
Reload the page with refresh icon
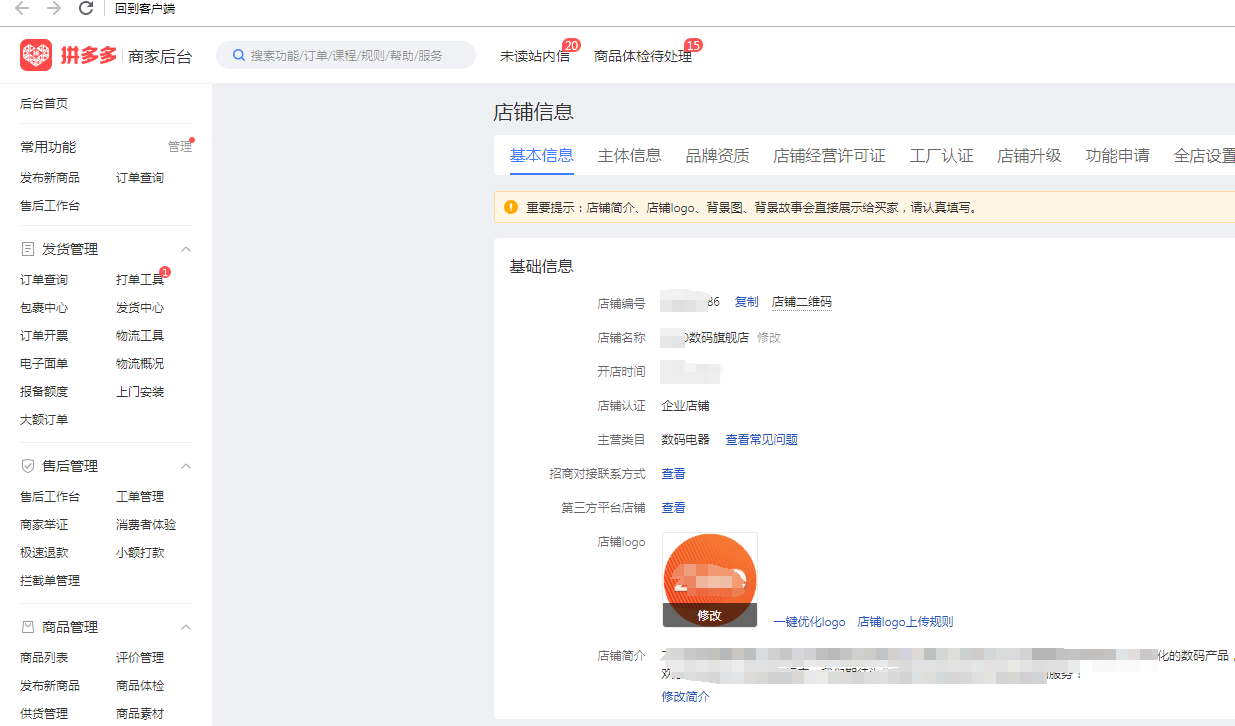(86, 8)
